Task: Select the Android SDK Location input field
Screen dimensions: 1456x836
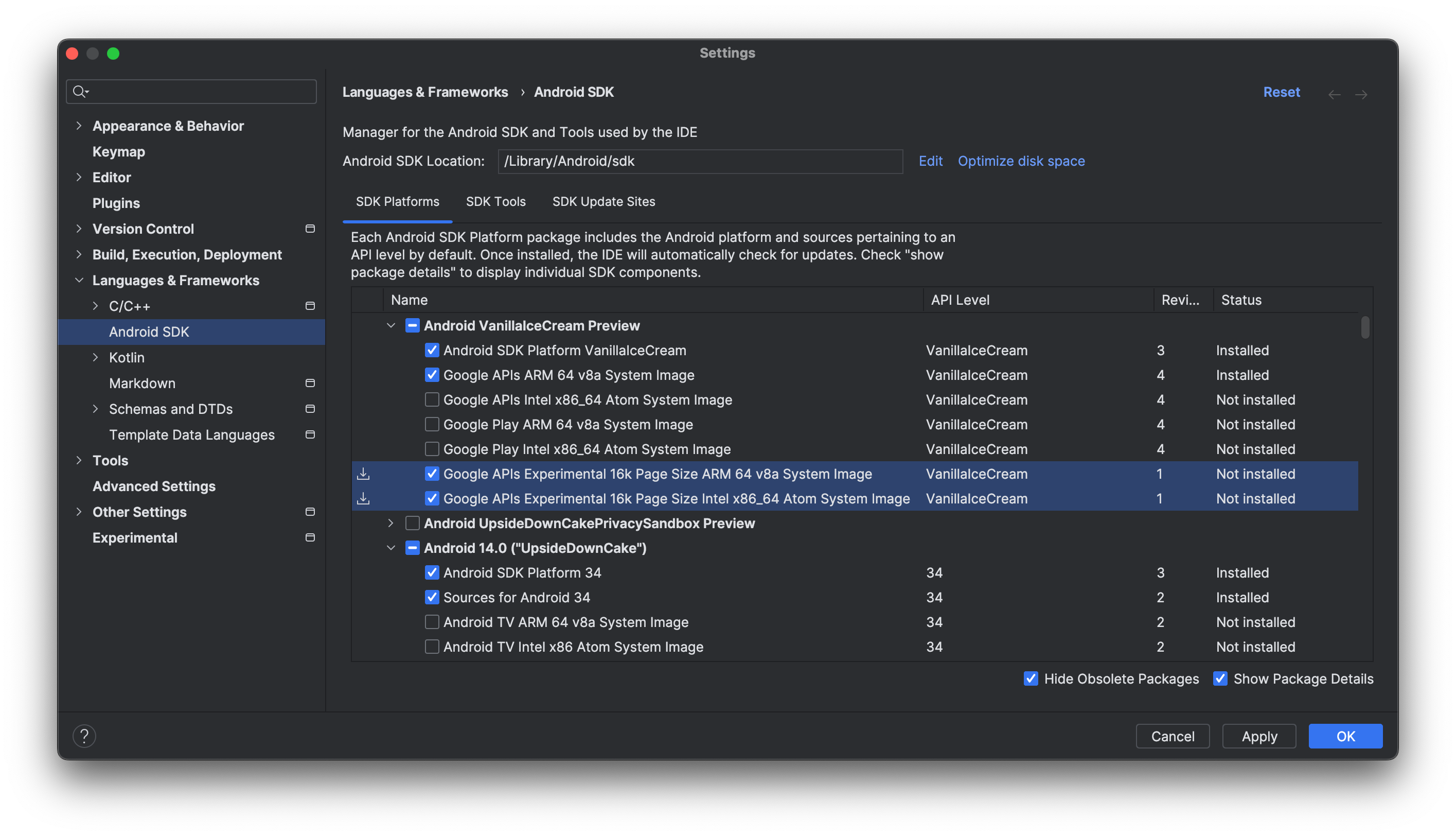Action: coord(700,160)
